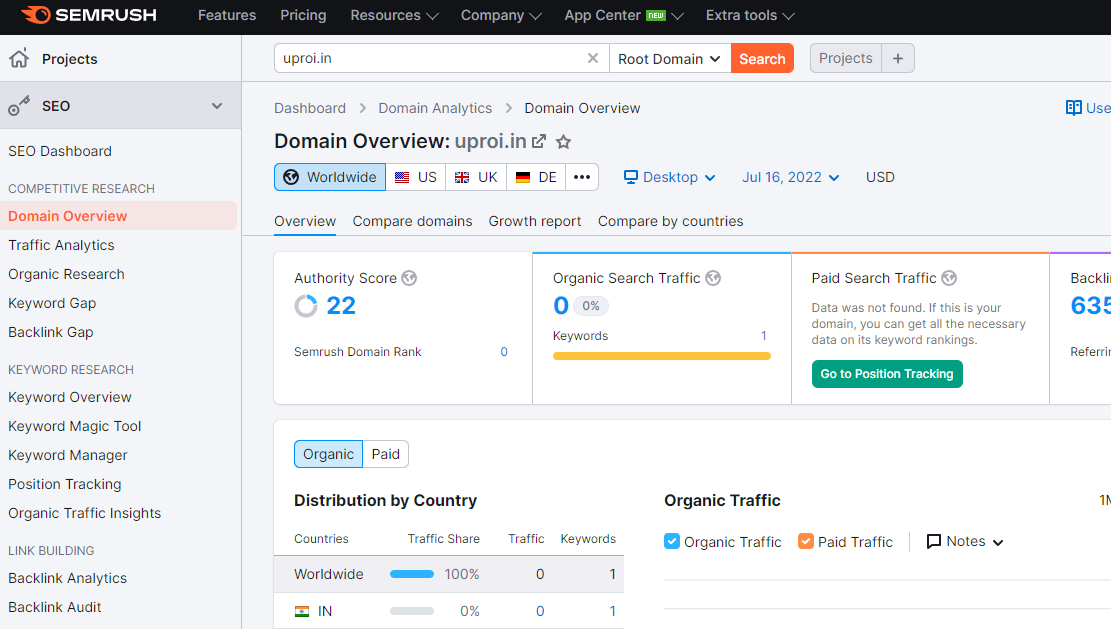Add a new project with plus button
The width and height of the screenshot is (1111, 629).
898,58
